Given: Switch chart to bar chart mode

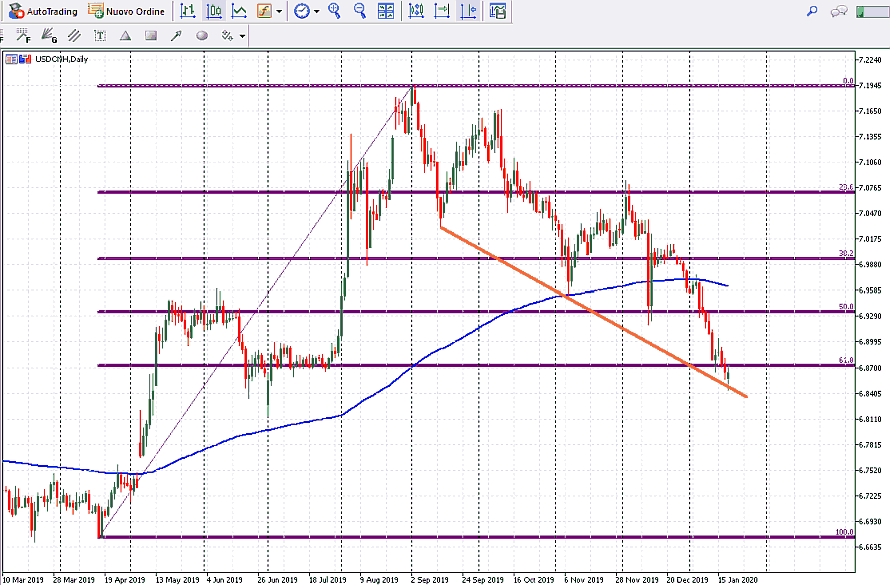Looking at the screenshot, I should click(188, 11).
